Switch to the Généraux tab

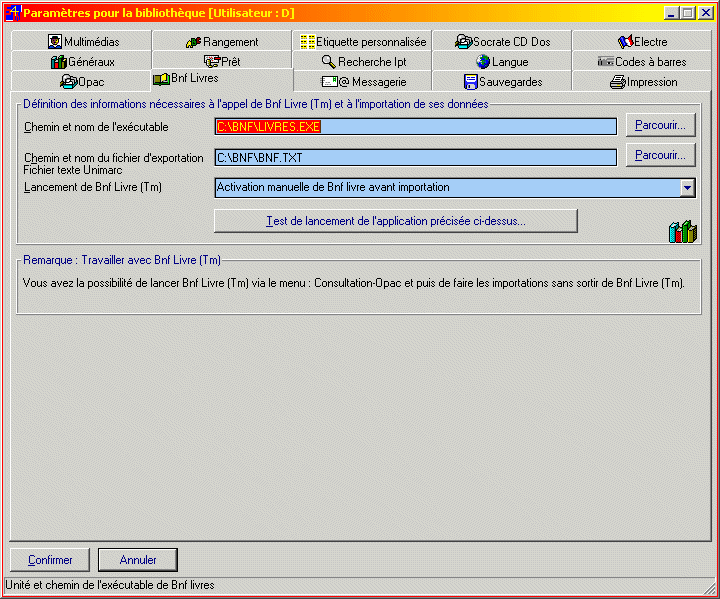[82, 62]
